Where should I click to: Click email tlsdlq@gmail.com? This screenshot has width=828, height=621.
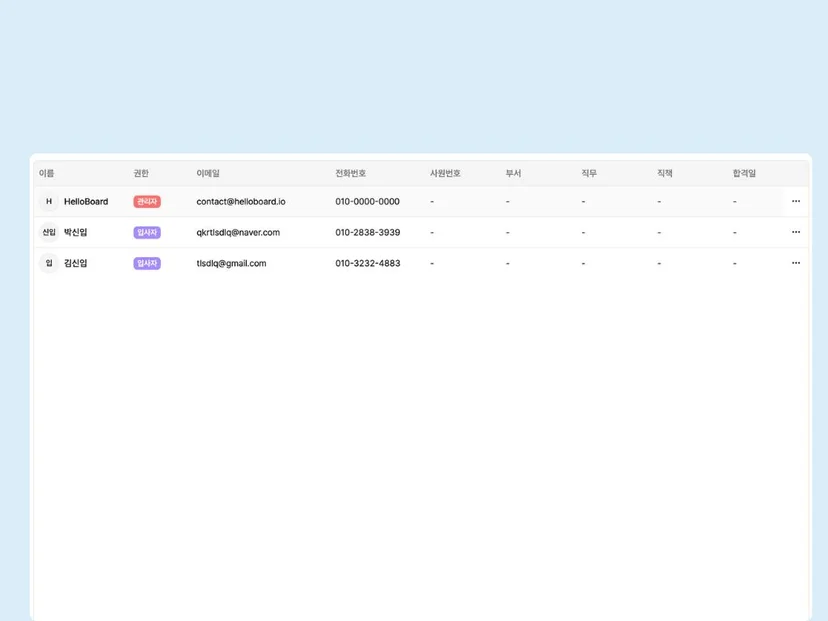pos(231,263)
